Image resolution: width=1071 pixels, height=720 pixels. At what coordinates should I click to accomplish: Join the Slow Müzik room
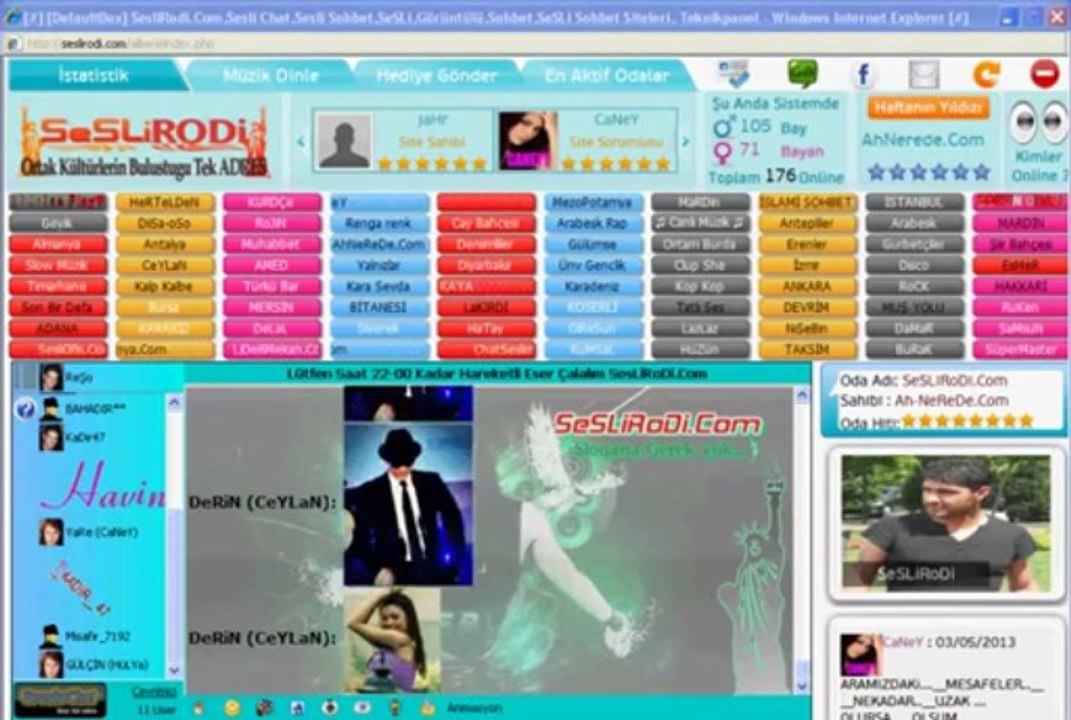tap(58, 265)
